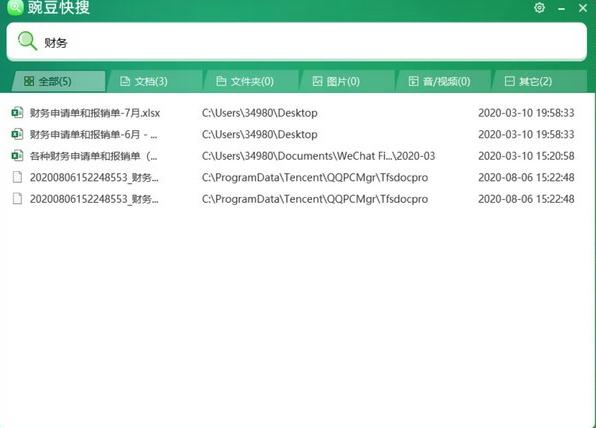Click the magnifier search icon
The width and height of the screenshot is (596, 428).
tap(27, 41)
